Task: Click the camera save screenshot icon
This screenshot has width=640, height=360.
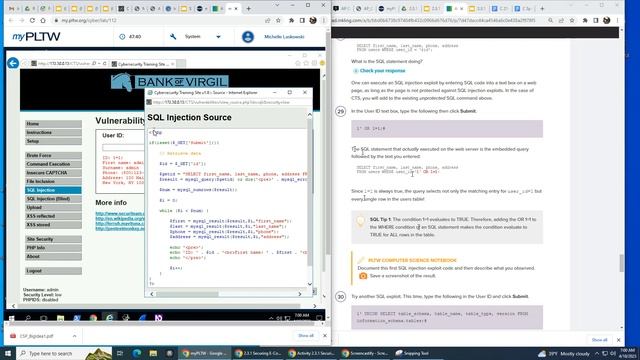Action: pyautogui.click(x=363, y=276)
